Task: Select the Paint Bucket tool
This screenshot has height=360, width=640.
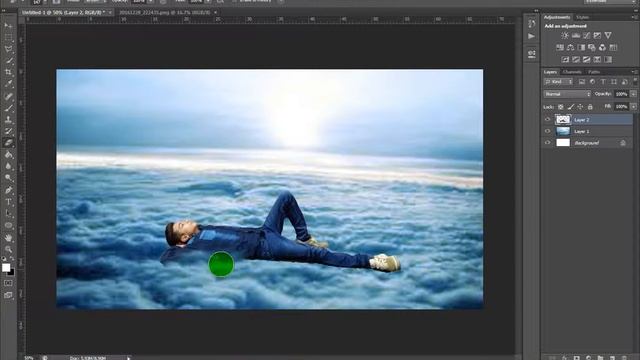Action: click(x=8, y=155)
